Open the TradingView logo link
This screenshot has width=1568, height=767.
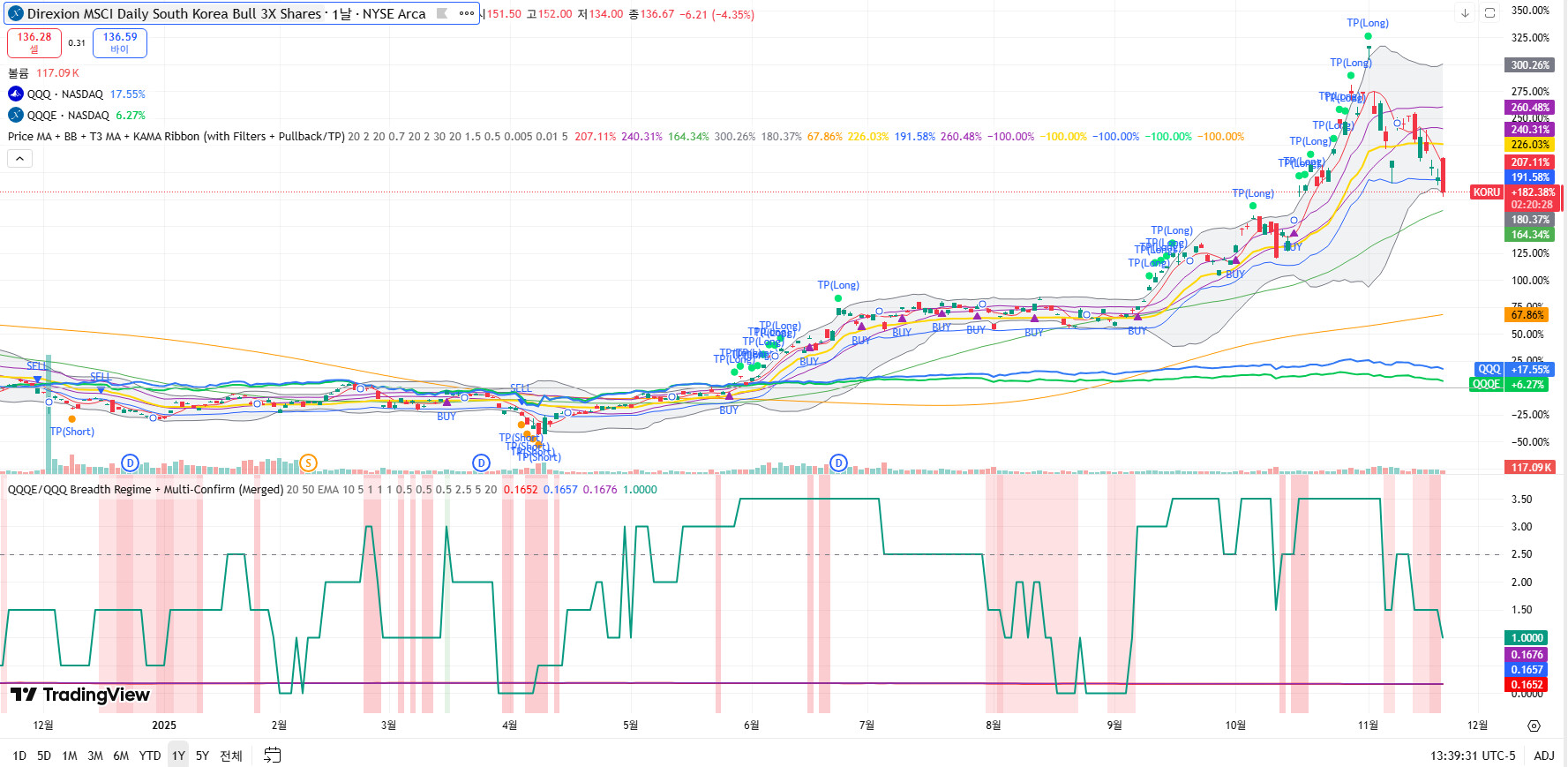pos(80,695)
